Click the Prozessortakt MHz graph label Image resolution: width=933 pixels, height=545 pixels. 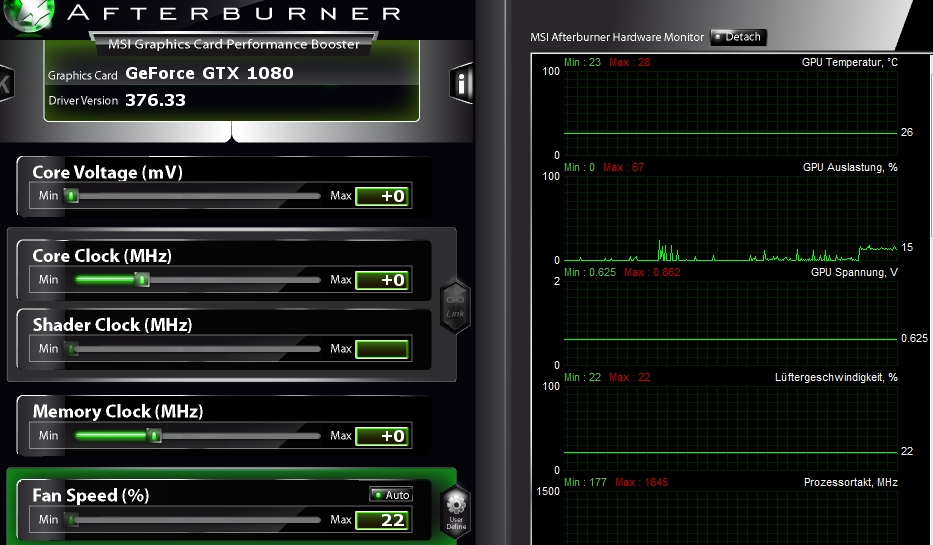click(x=850, y=482)
